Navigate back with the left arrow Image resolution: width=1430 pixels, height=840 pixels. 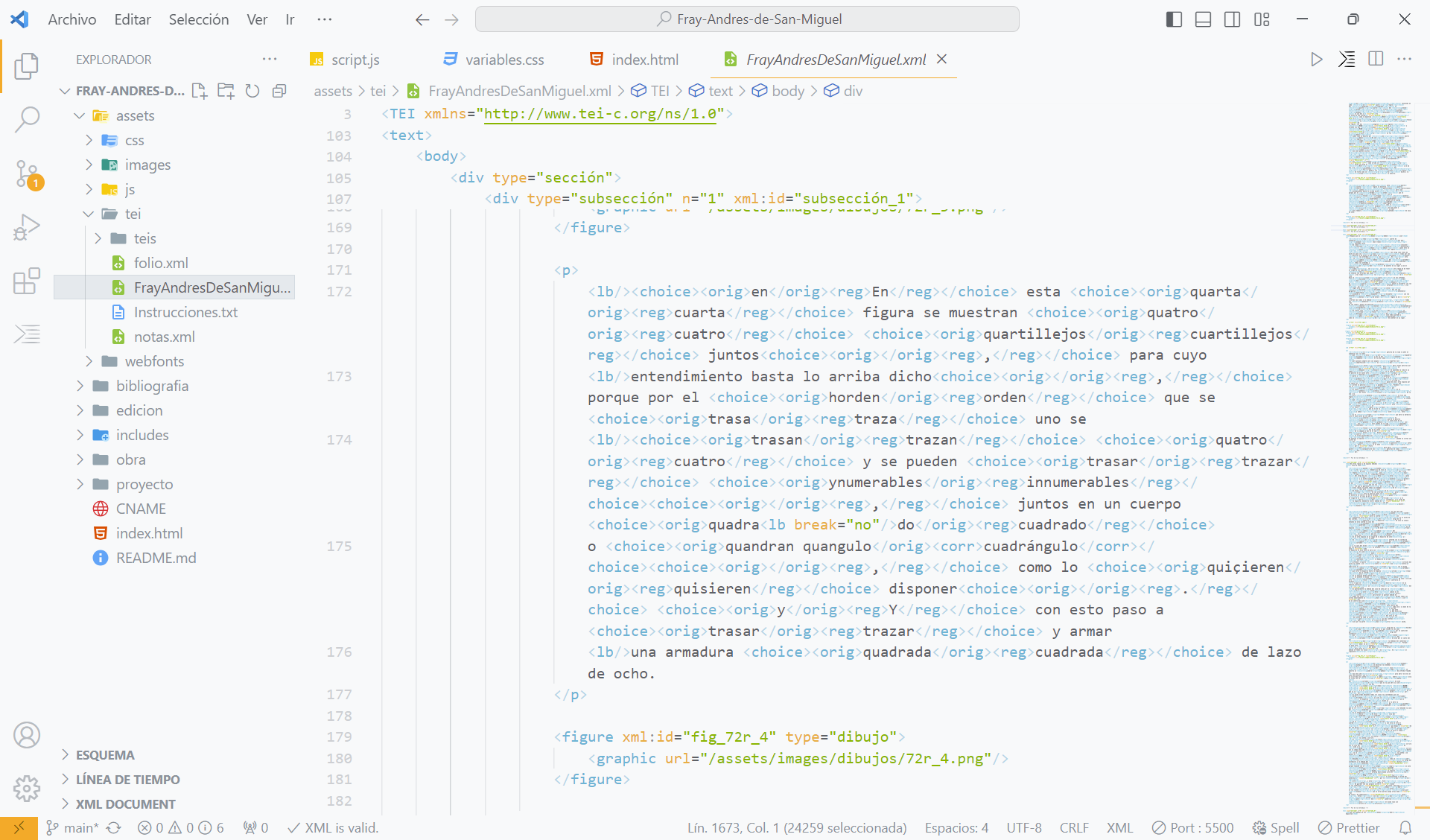(422, 19)
